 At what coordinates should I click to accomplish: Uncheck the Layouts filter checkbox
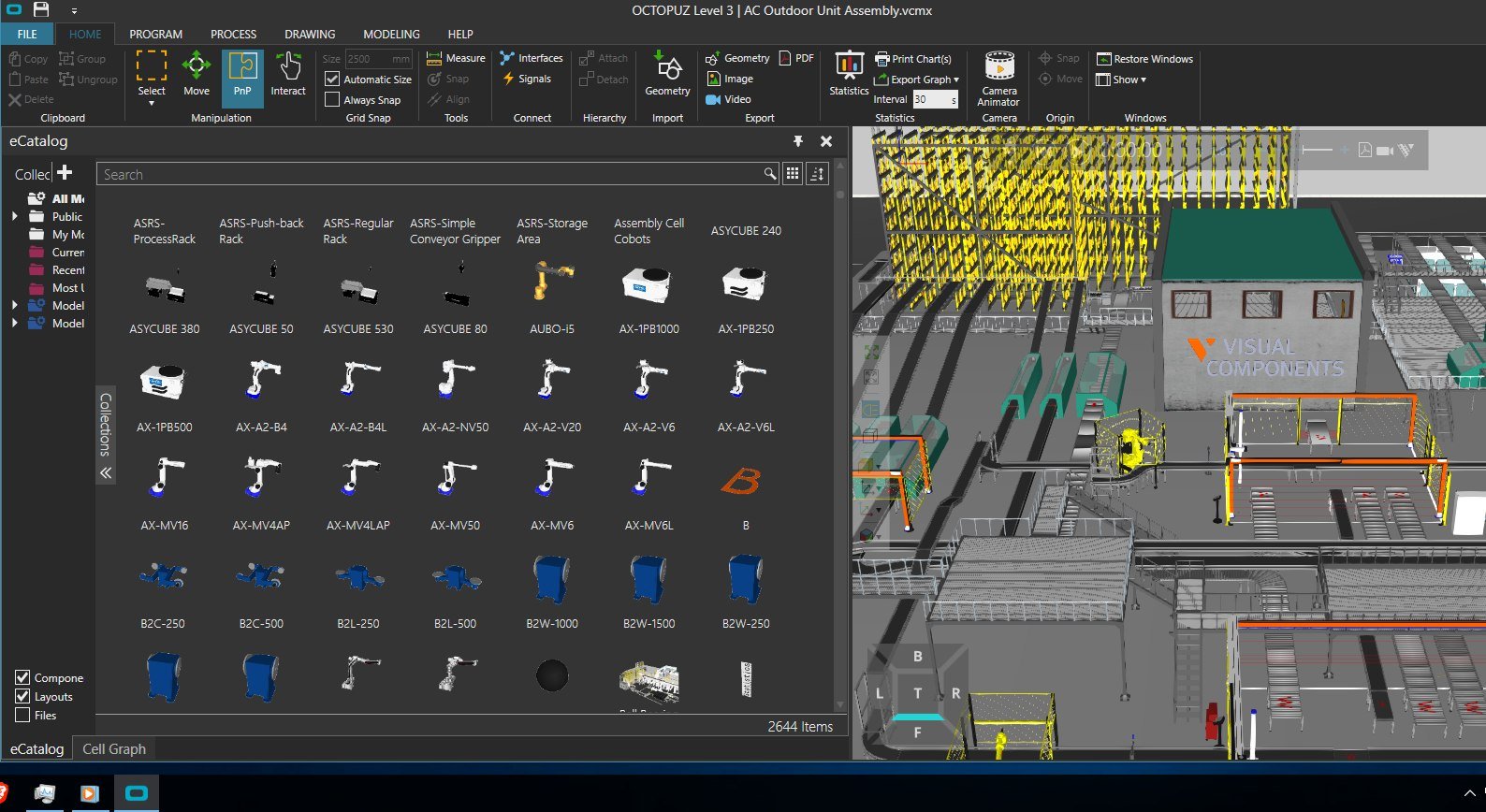tap(22, 696)
